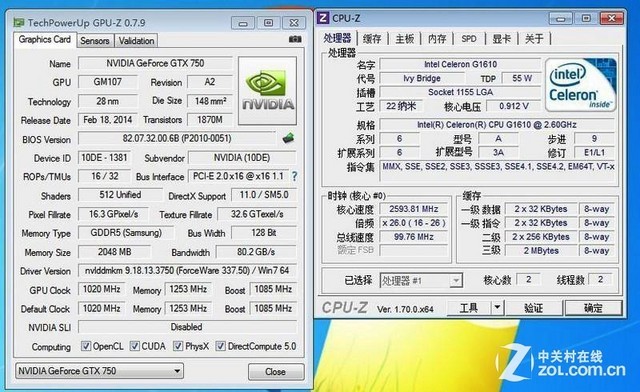Click the Transistors value 1870M
Screen dimensions: 640x392
pyautogui.click(x=210, y=120)
